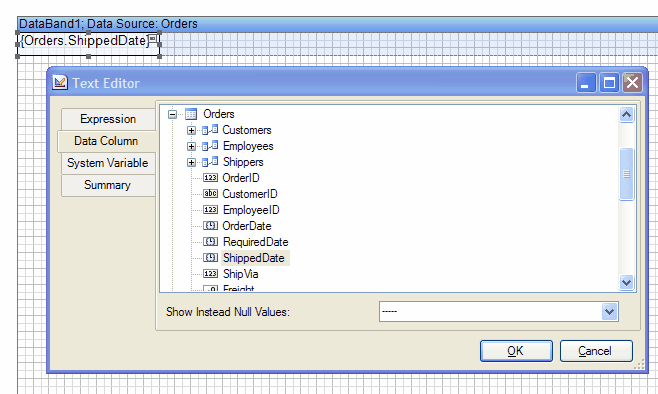Click the Cancel button
Image resolution: width=658 pixels, height=394 pixels.
pos(596,351)
